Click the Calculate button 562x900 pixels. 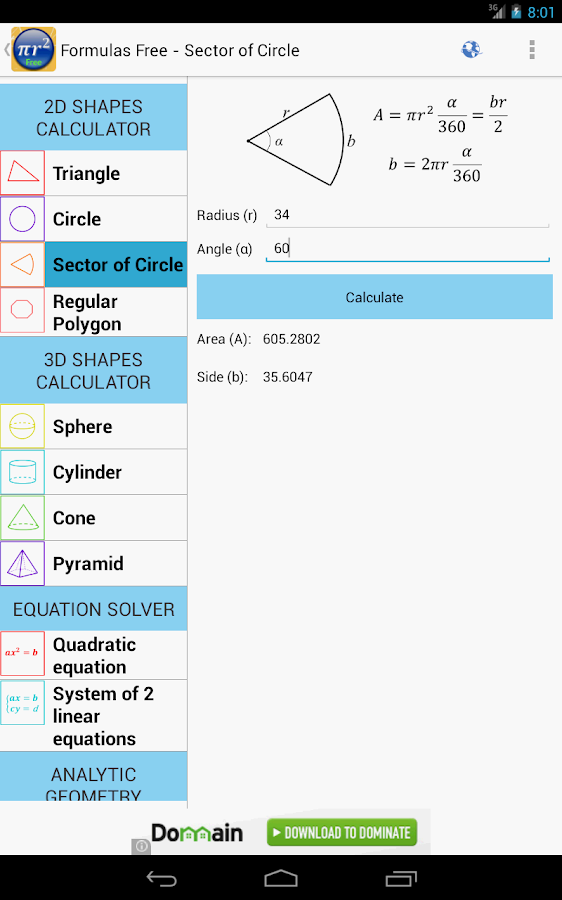tap(374, 297)
